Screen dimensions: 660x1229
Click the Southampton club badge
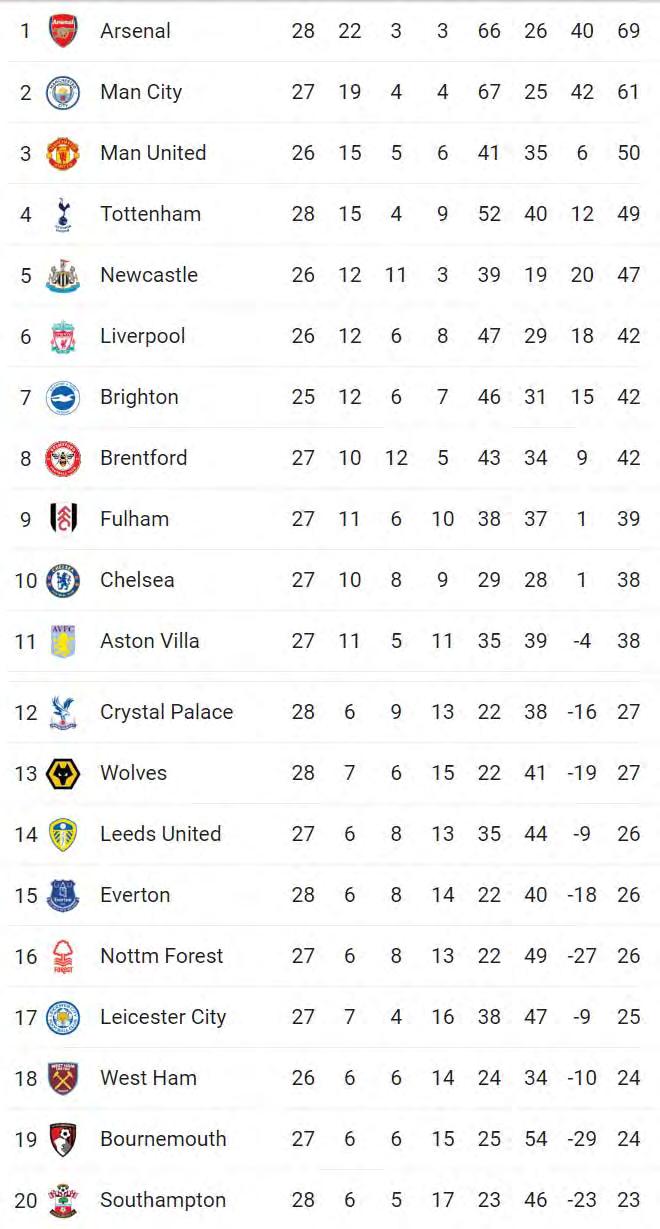(x=63, y=1200)
